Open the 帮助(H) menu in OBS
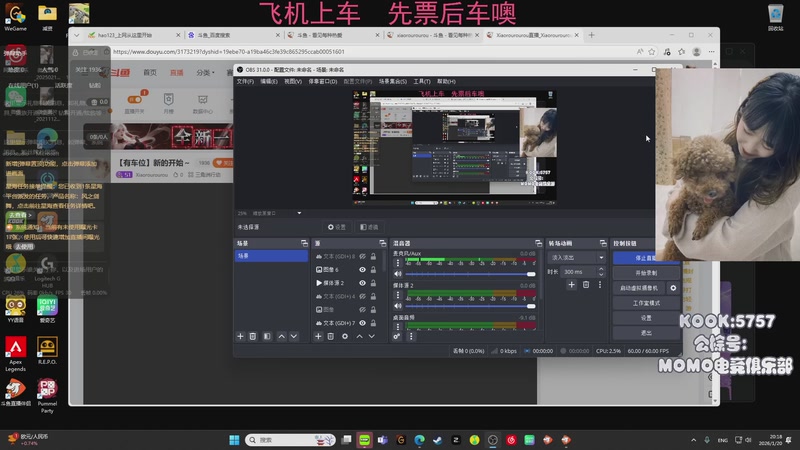 coord(446,82)
